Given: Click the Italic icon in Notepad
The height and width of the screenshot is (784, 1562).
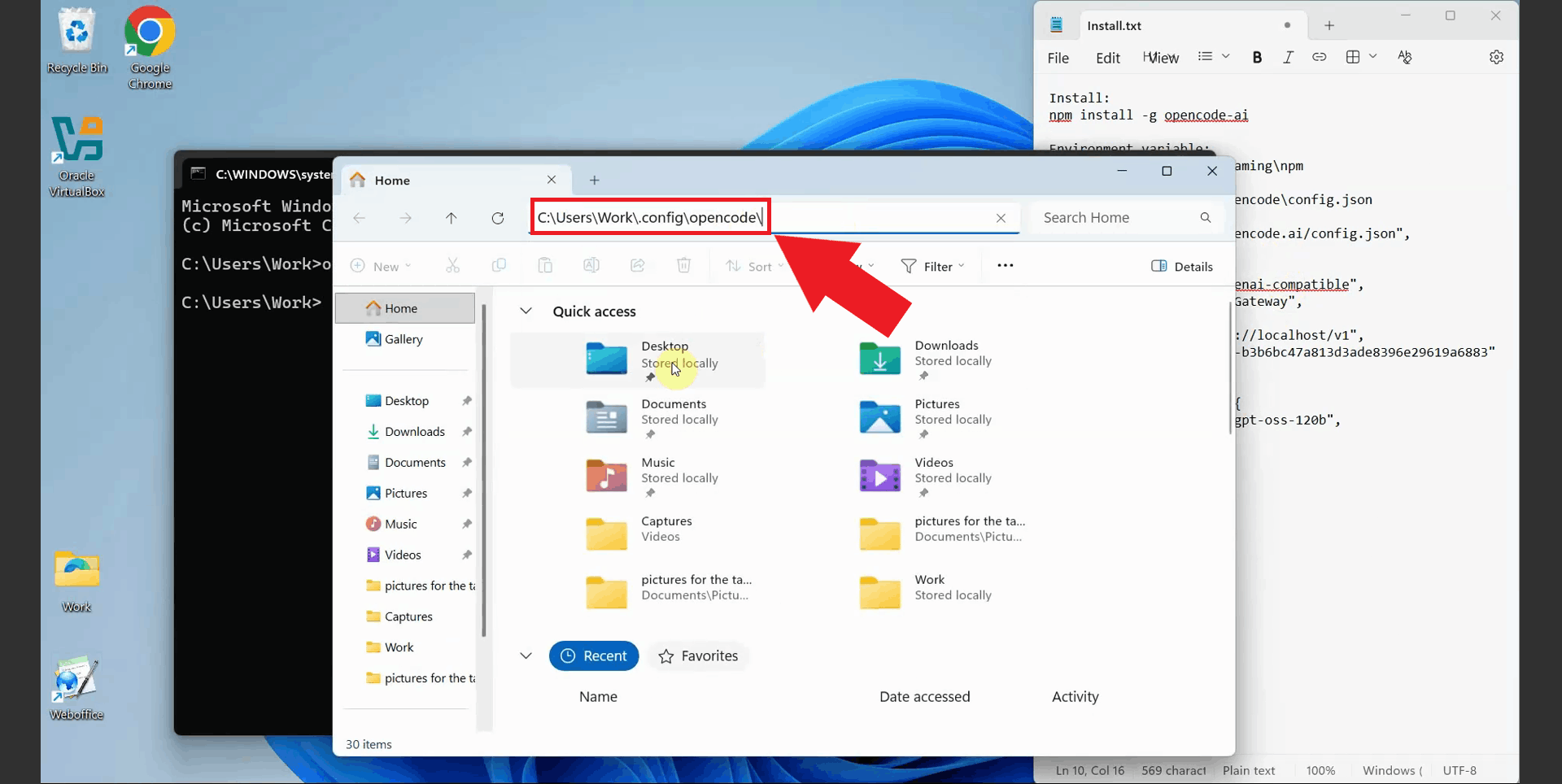Looking at the screenshot, I should click(1288, 57).
